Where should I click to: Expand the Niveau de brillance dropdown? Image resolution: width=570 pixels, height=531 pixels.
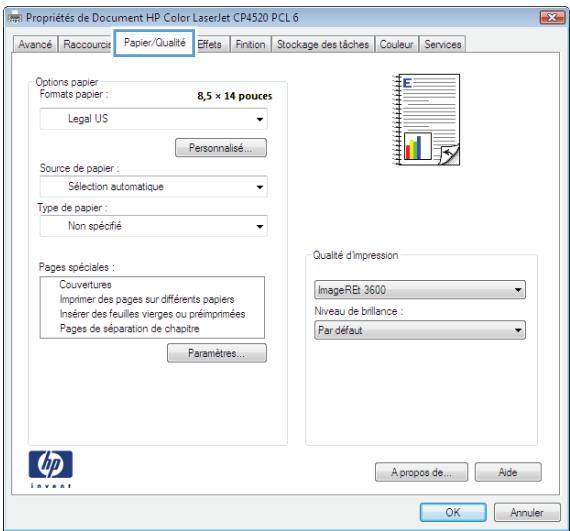pos(420,330)
